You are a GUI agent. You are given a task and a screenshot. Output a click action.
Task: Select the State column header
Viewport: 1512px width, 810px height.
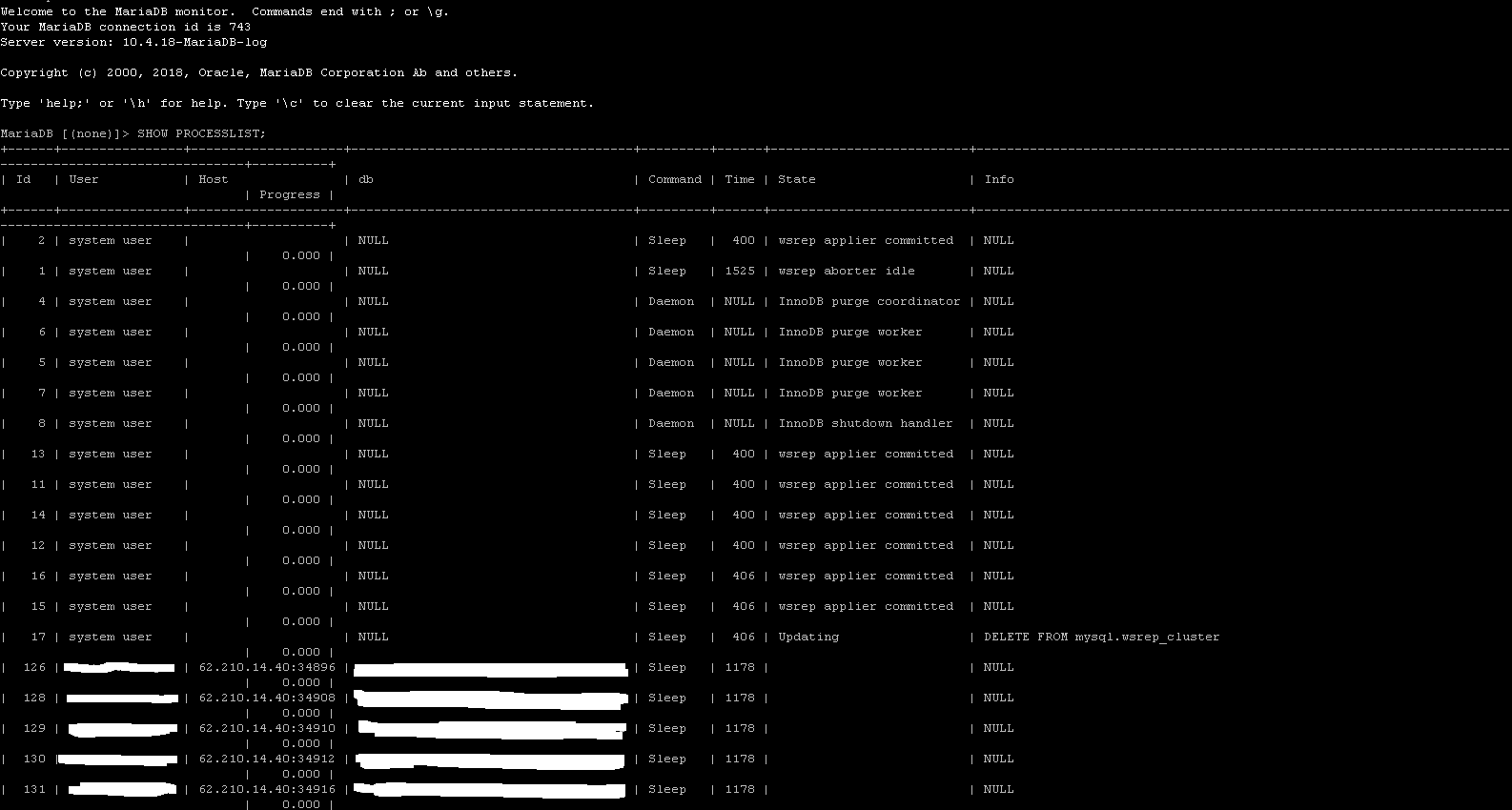[x=796, y=179]
